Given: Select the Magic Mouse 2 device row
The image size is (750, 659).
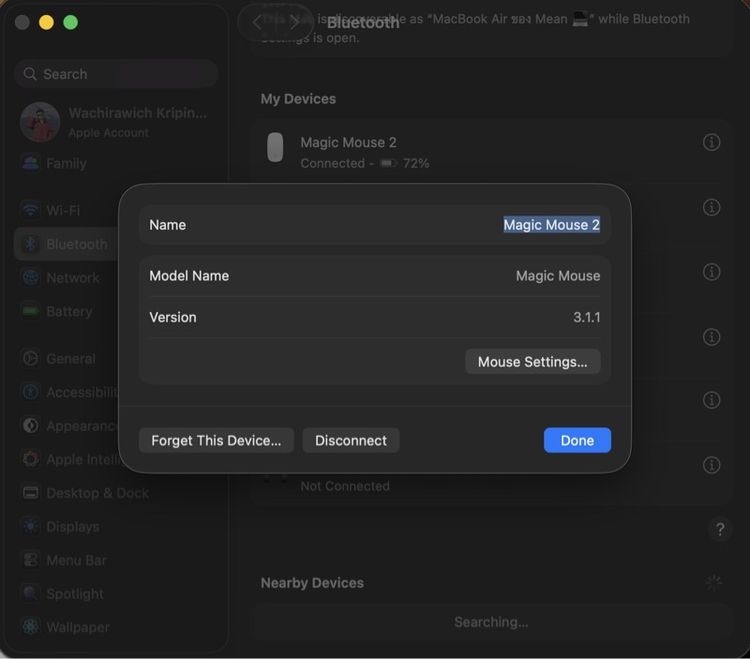Looking at the screenshot, I should pos(491,152).
